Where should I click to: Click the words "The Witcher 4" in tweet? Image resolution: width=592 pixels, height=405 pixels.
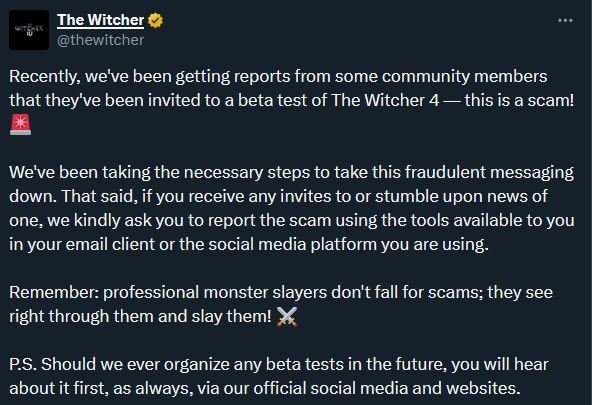tap(385, 100)
